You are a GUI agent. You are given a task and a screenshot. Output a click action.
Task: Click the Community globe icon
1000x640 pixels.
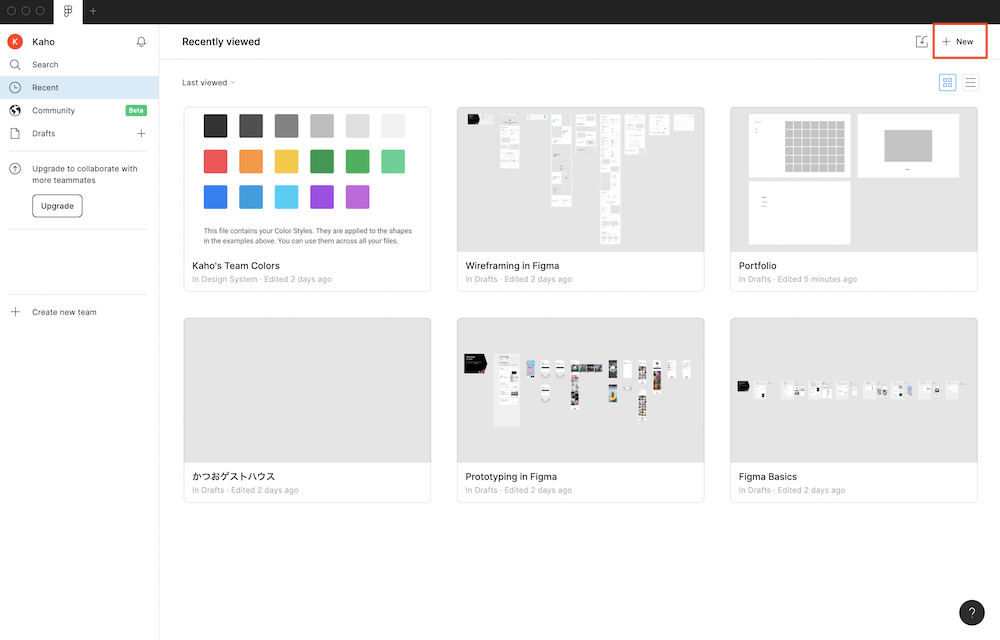[x=15, y=110]
